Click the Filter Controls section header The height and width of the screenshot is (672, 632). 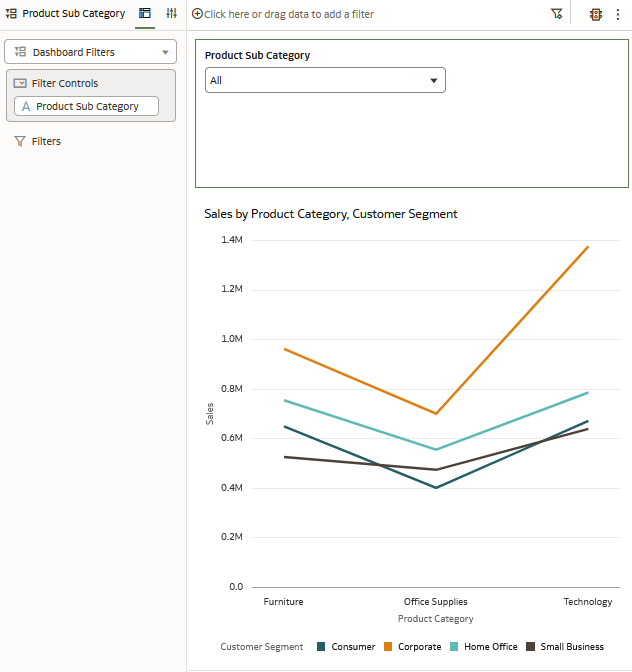click(x=65, y=83)
